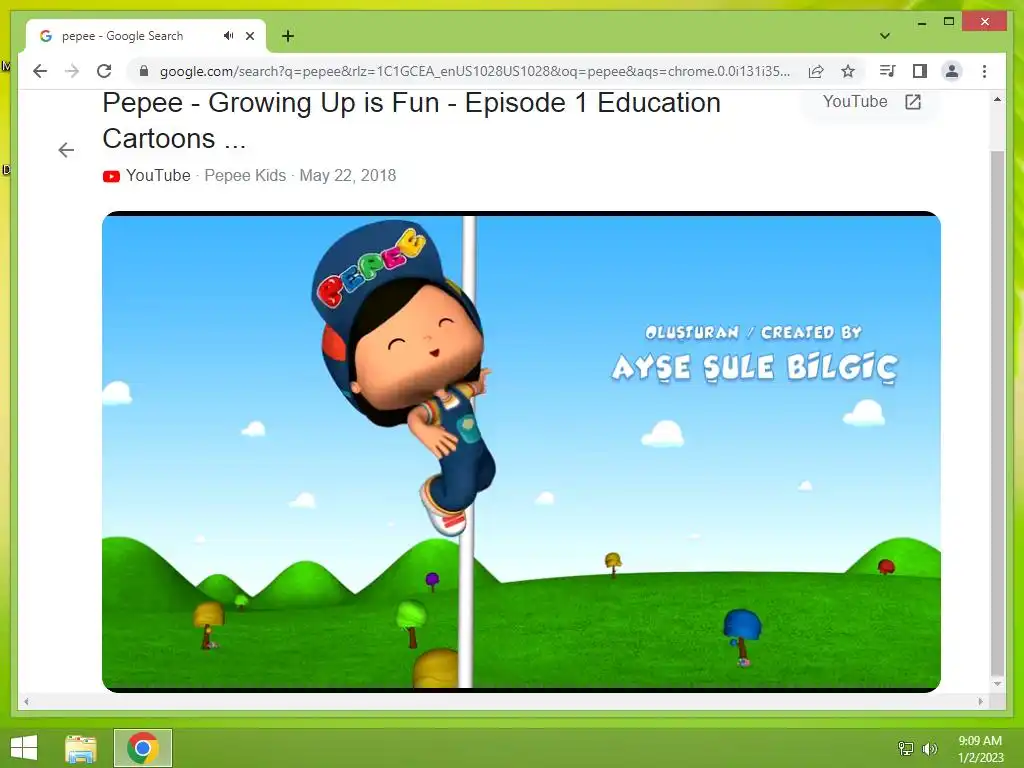
Task: Maximize the Chrome window
Action: [949, 22]
